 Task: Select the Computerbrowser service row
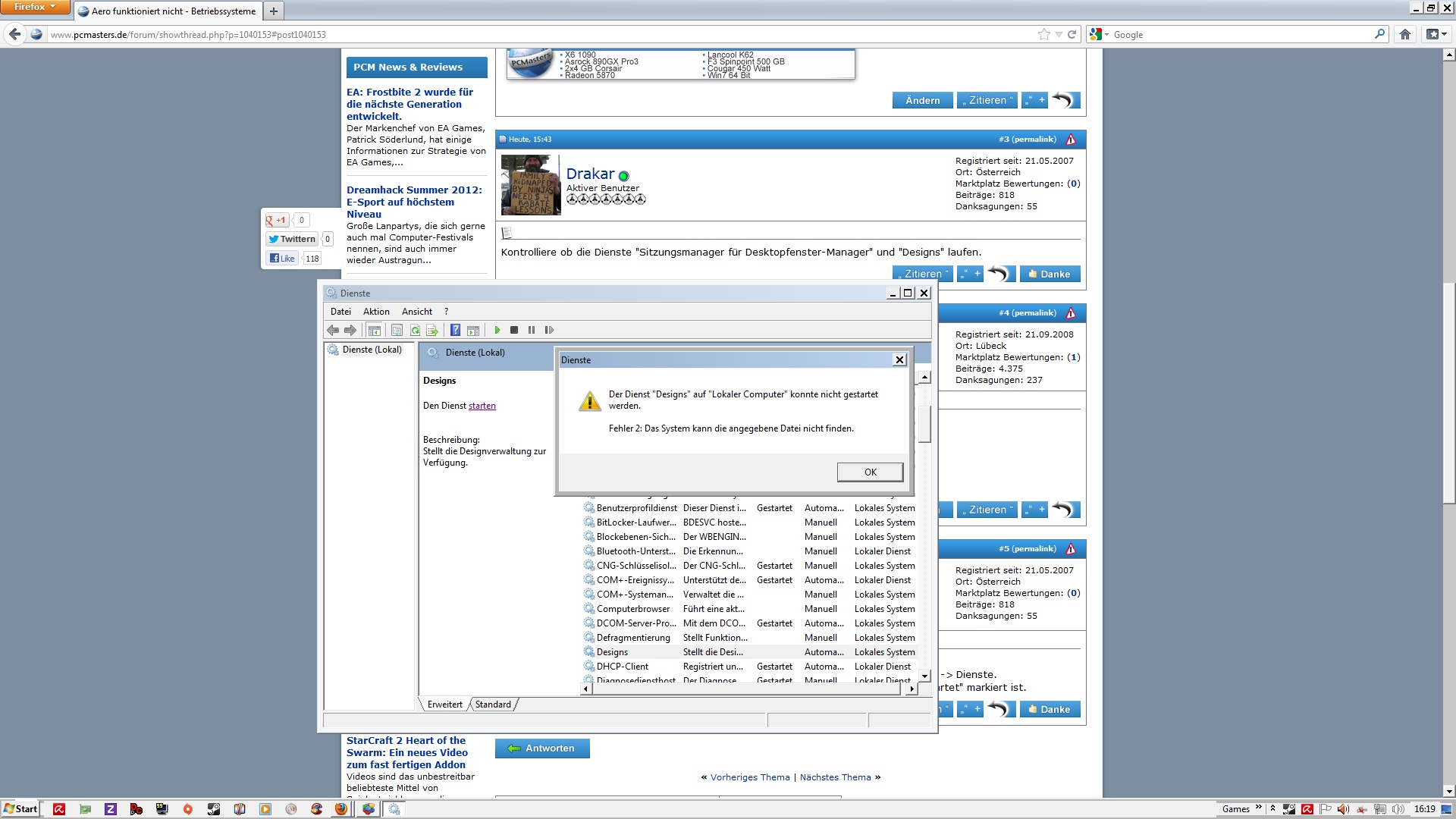tap(749, 609)
